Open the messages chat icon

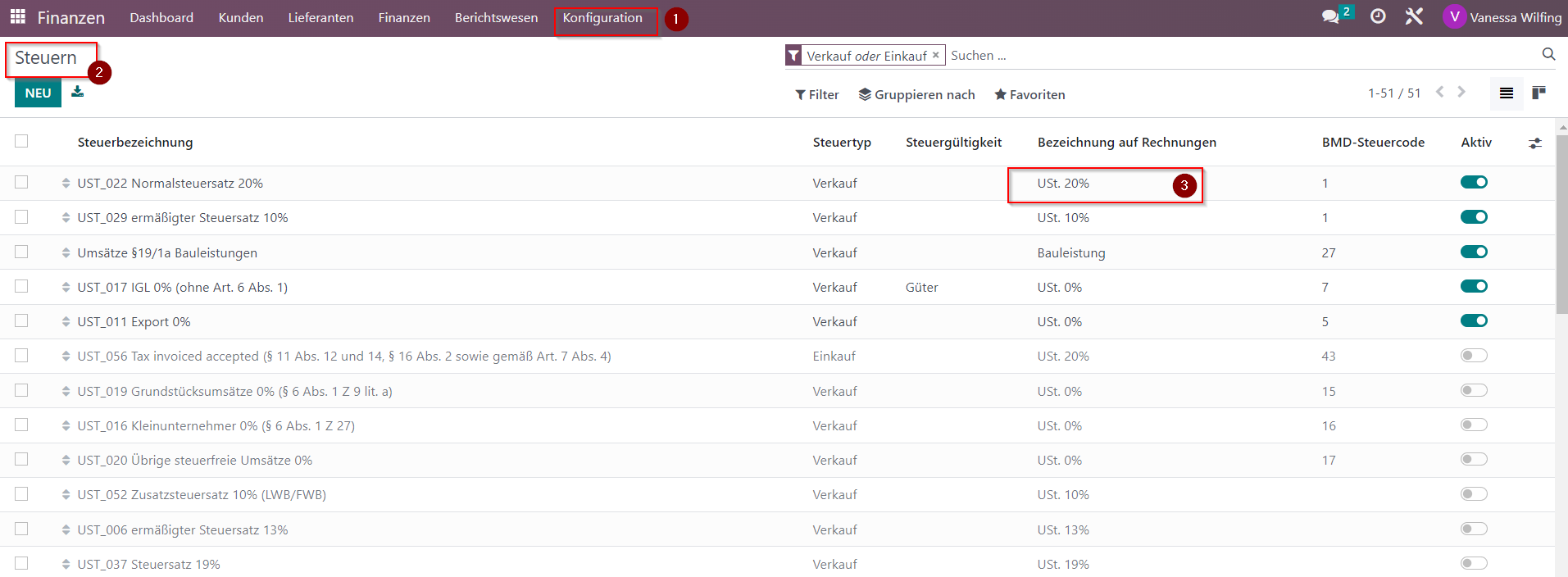[1330, 16]
